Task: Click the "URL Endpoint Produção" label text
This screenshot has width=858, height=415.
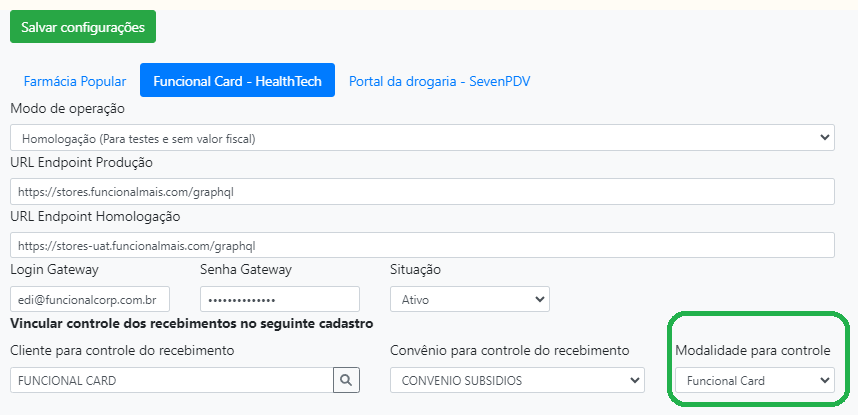Action: tap(81, 162)
